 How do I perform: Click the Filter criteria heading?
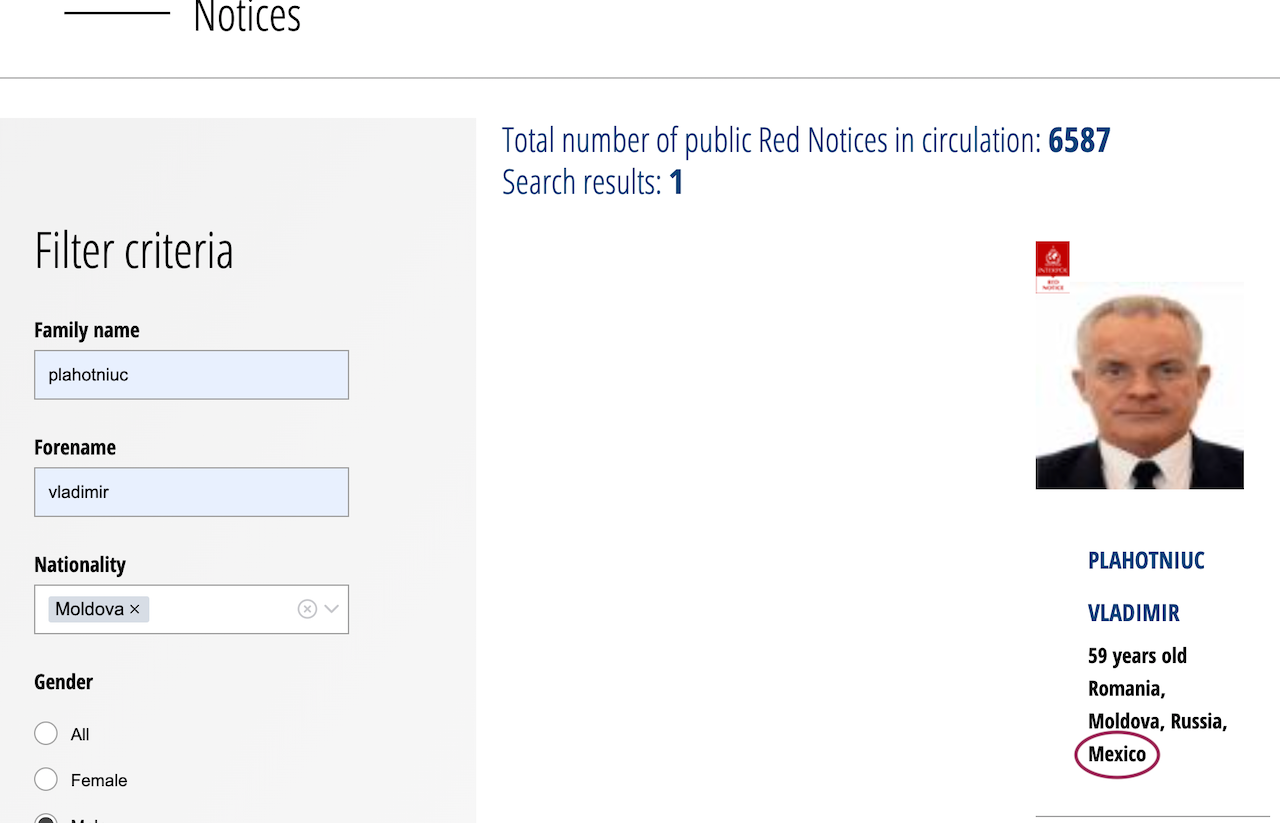134,250
